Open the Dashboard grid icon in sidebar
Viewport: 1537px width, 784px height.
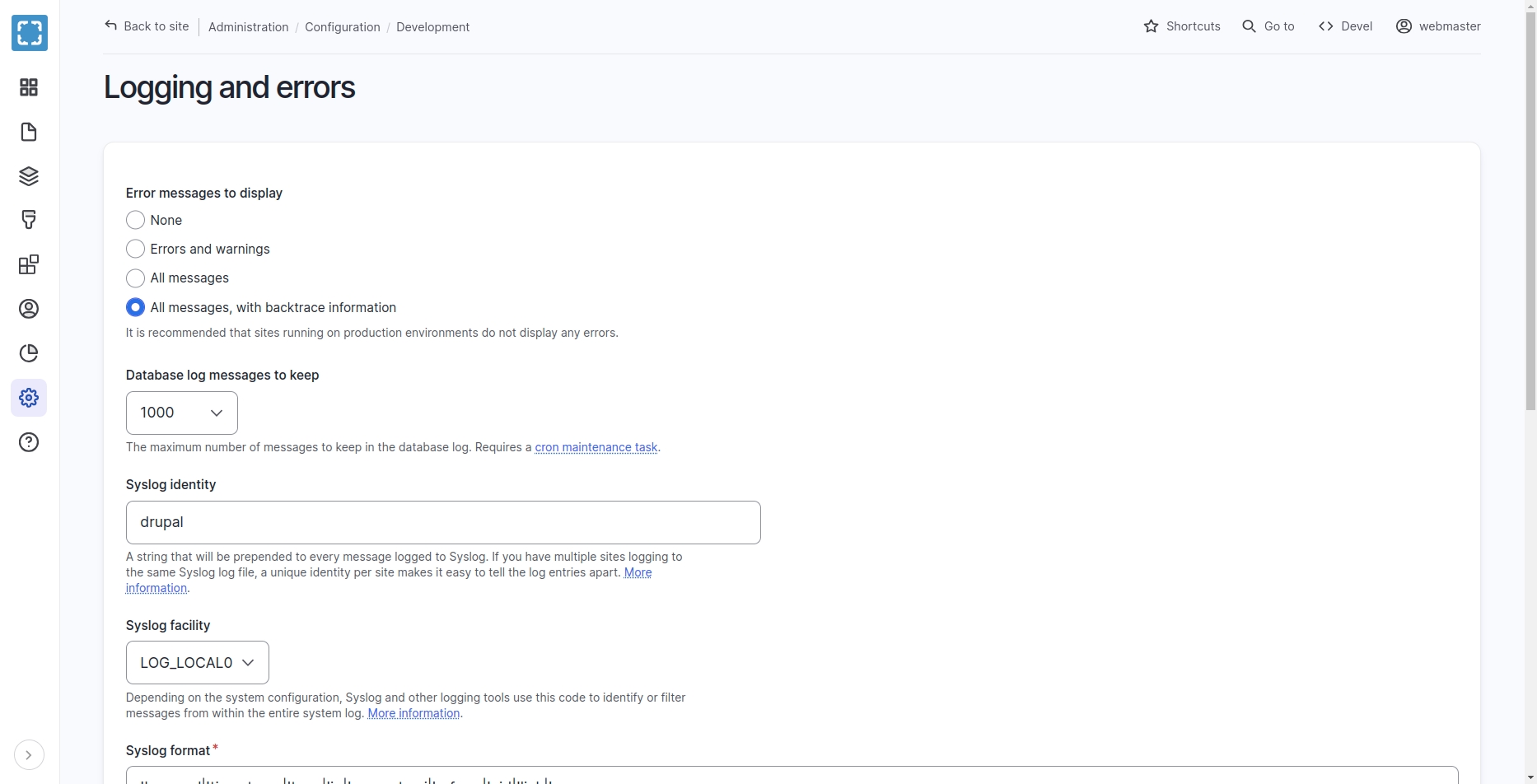29,87
